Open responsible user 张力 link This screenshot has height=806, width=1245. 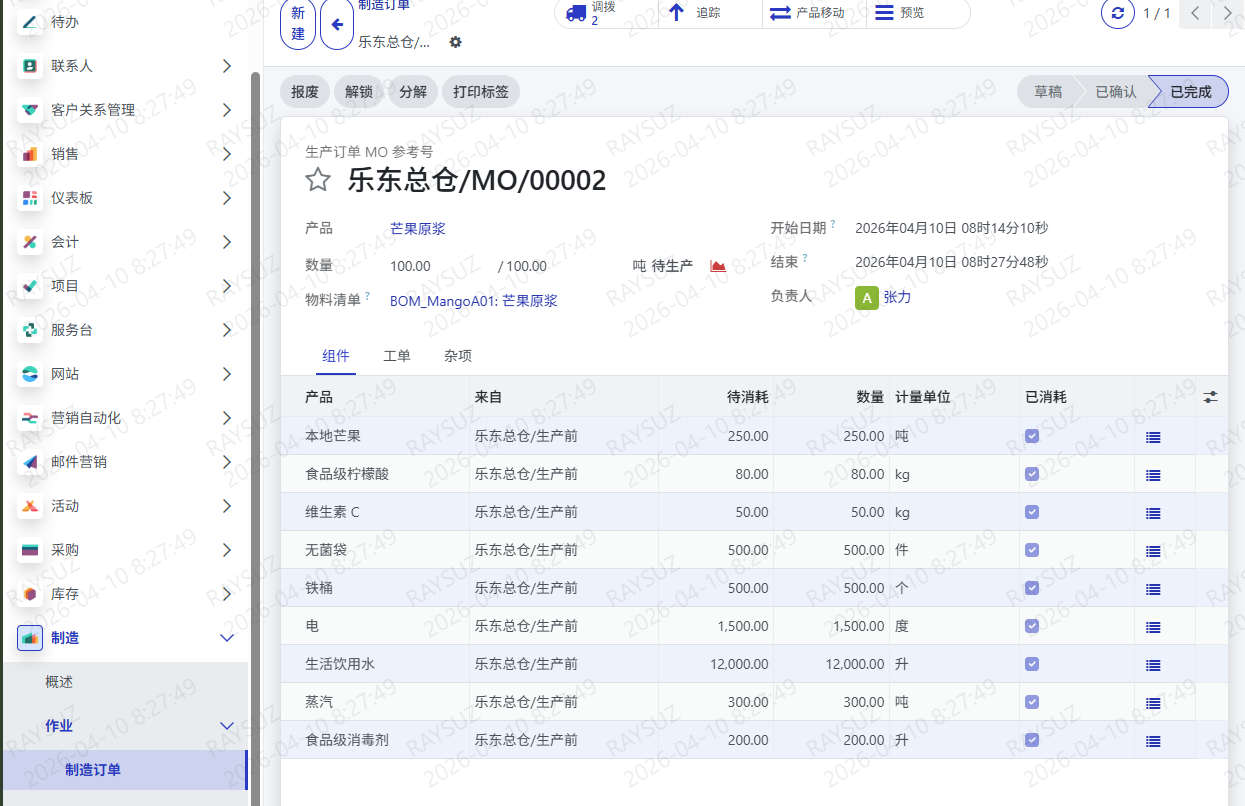[897, 297]
